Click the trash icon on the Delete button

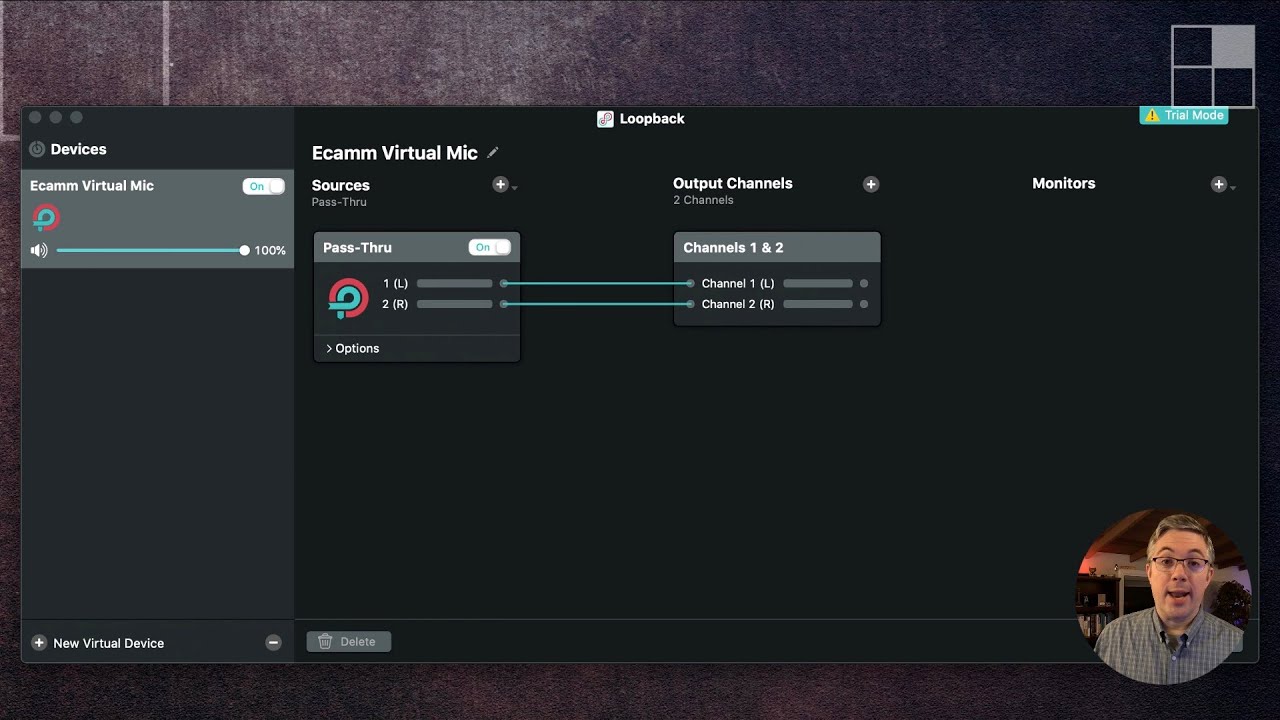pos(325,642)
